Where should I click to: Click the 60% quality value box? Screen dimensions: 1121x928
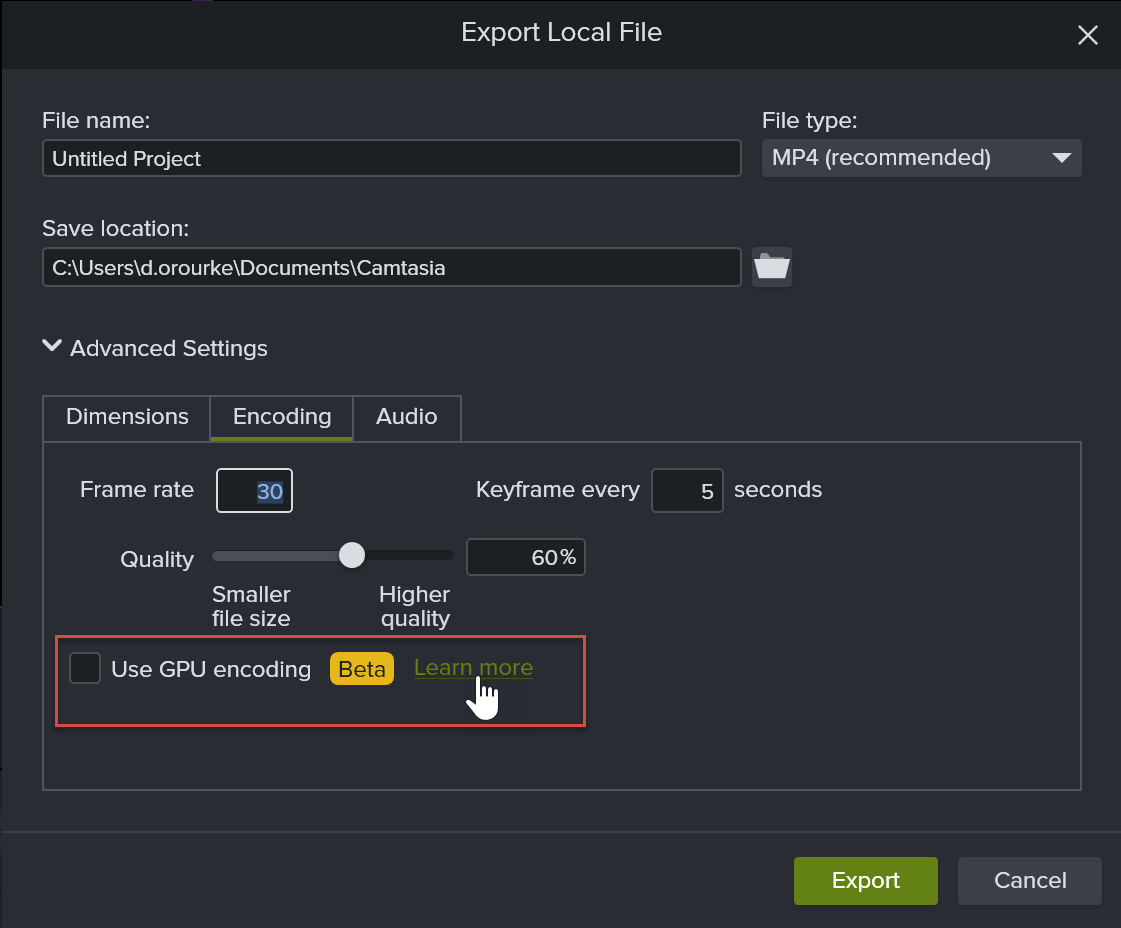(x=525, y=556)
